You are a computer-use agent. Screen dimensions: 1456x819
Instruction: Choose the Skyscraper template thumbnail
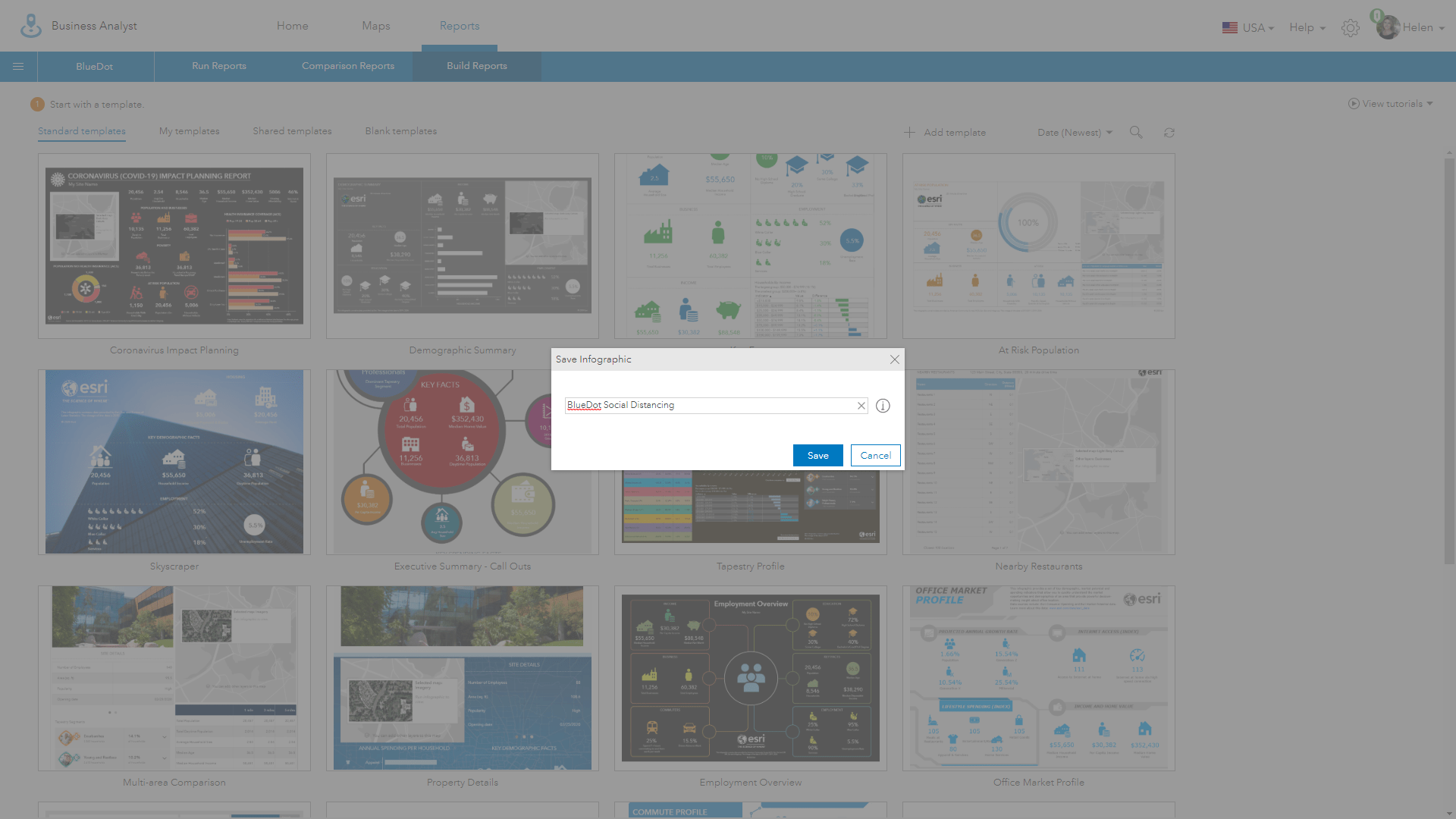[x=174, y=463]
